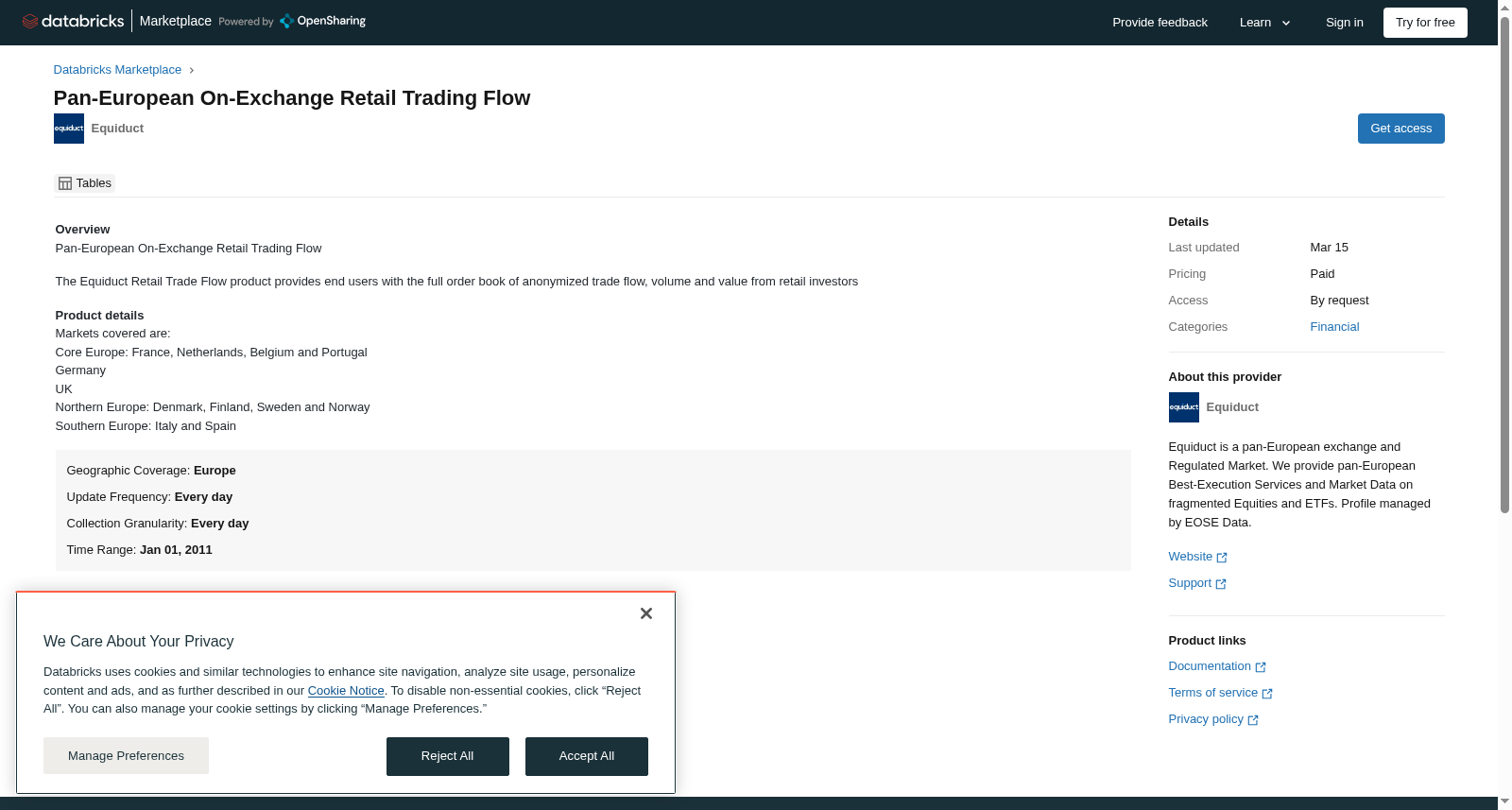The image size is (1512, 810).
Task: Click 'Collection Granularity: Every day' text
Action: click(x=158, y=524)
